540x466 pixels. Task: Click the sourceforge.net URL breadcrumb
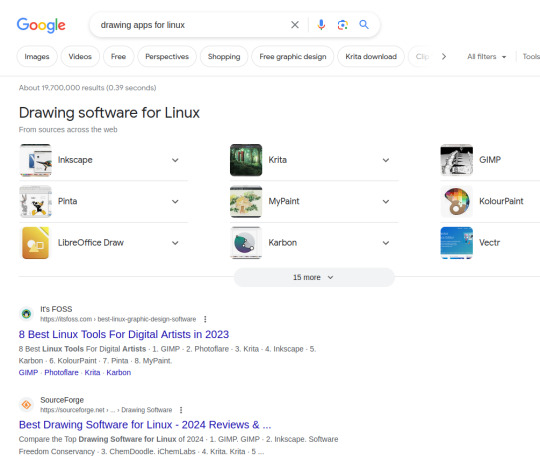pyautogui.click(x=106, y=410)
